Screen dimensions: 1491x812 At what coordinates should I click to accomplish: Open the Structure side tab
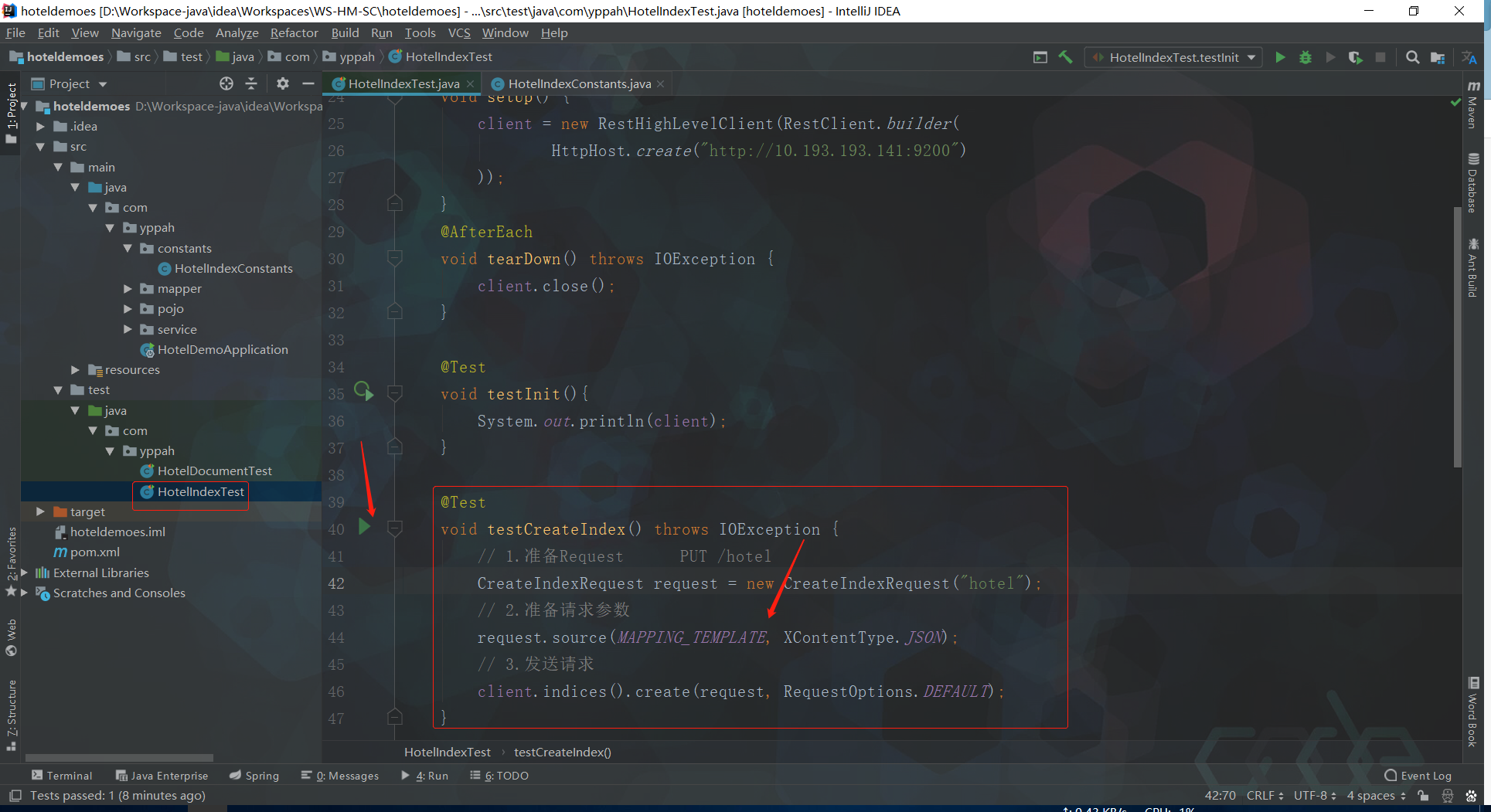[11, 716]
